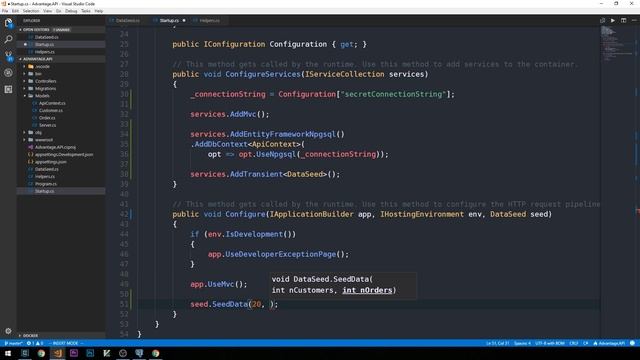Click line number 42 in the gutter
Screen dimensions: 640x360
coord(124,214)
